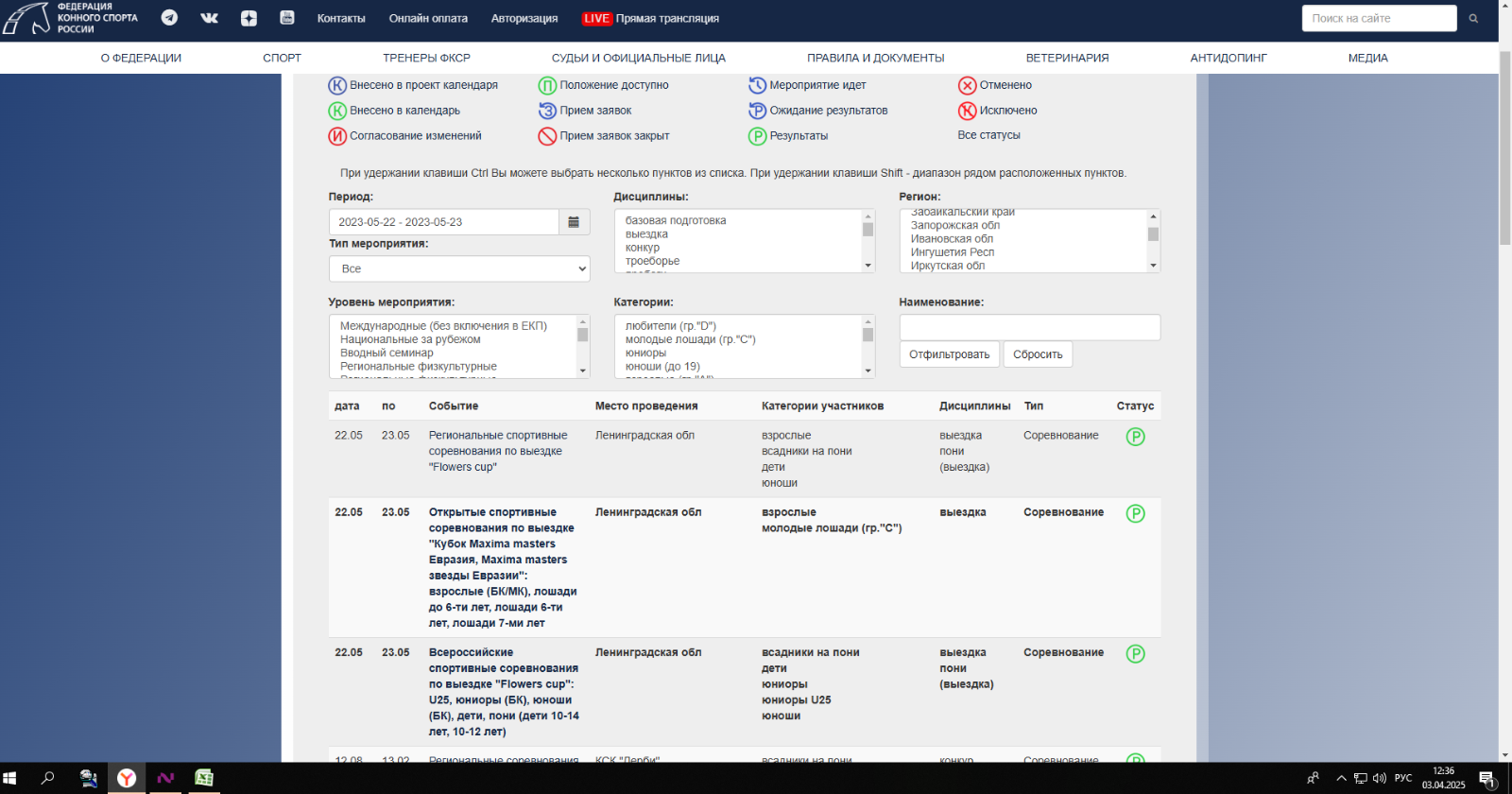This screenshot has height=794, width=1512.
Task: Click the federation horse logo
Action: tap(26, 18)
